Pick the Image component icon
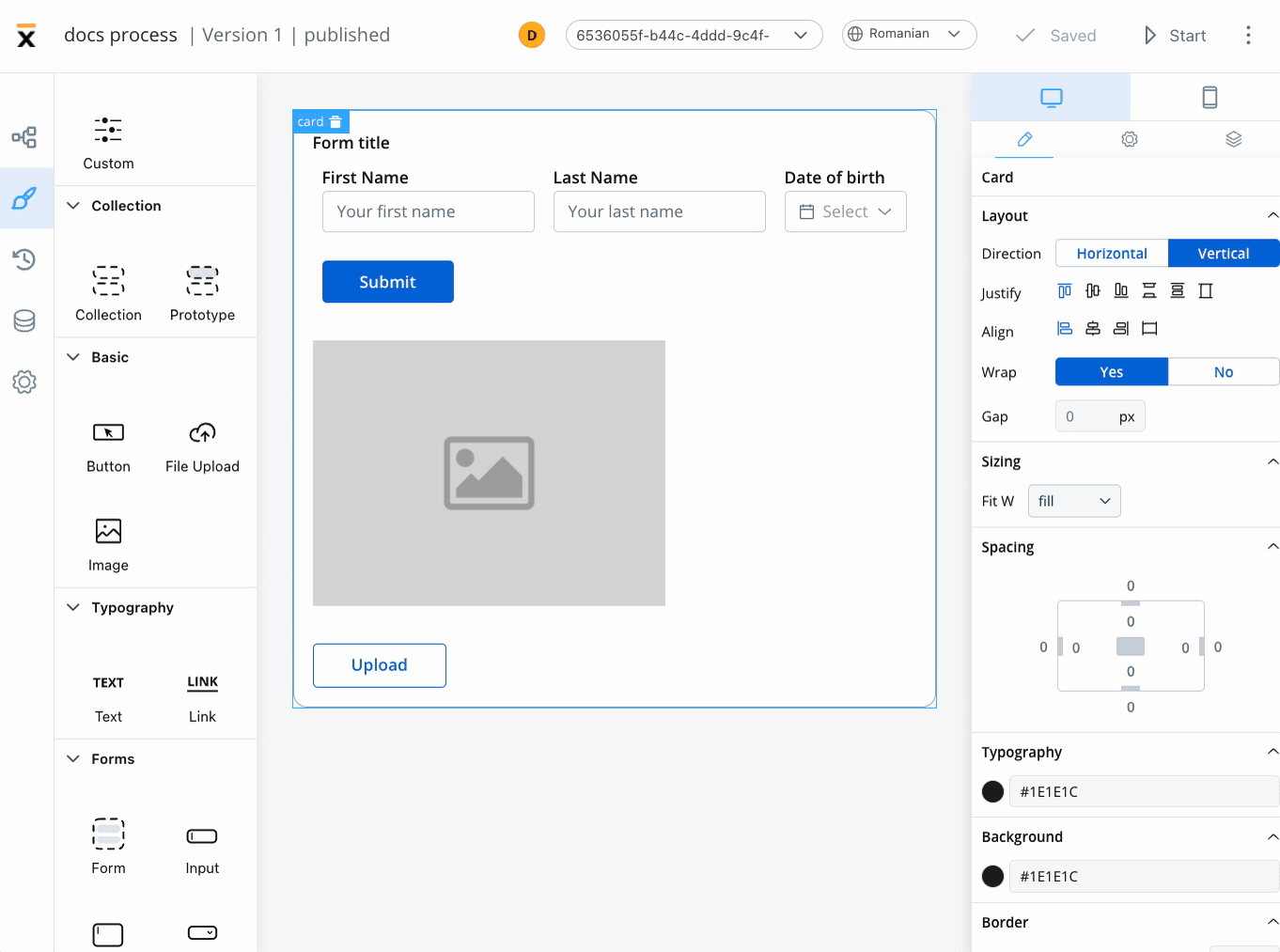Screen dimensions: 1280x952 108,531
